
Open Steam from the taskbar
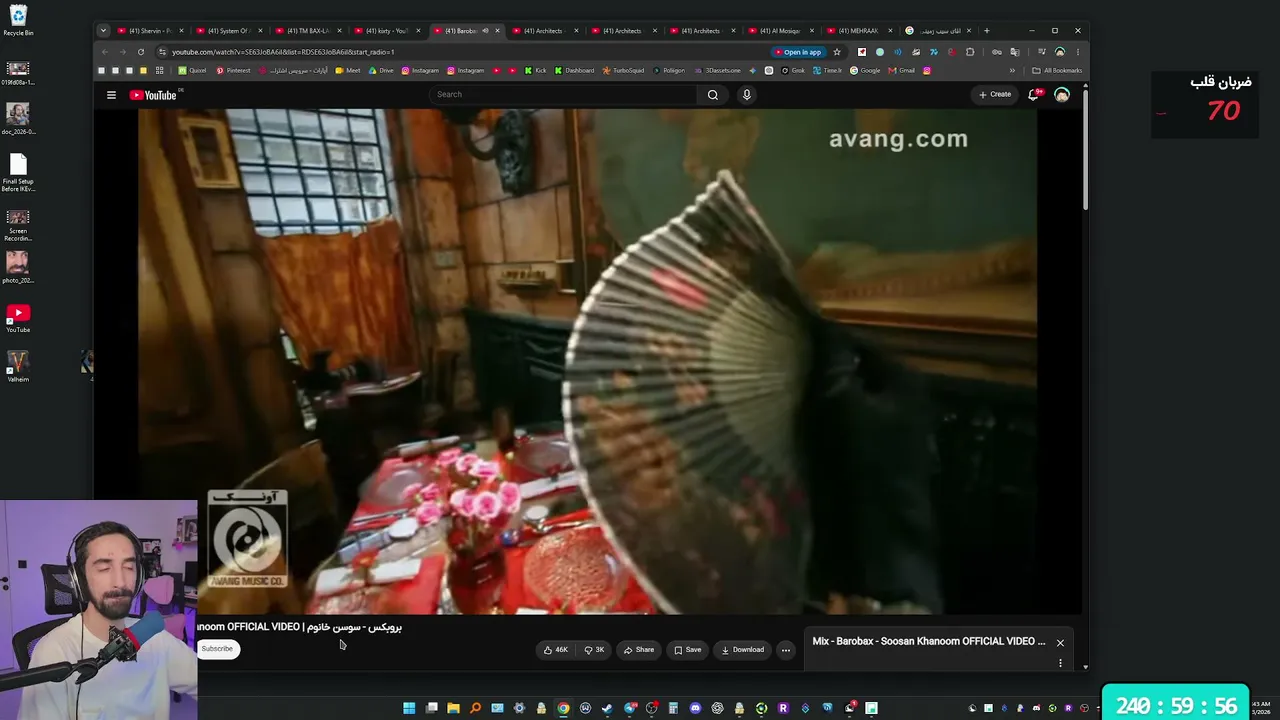coord(607,708)
